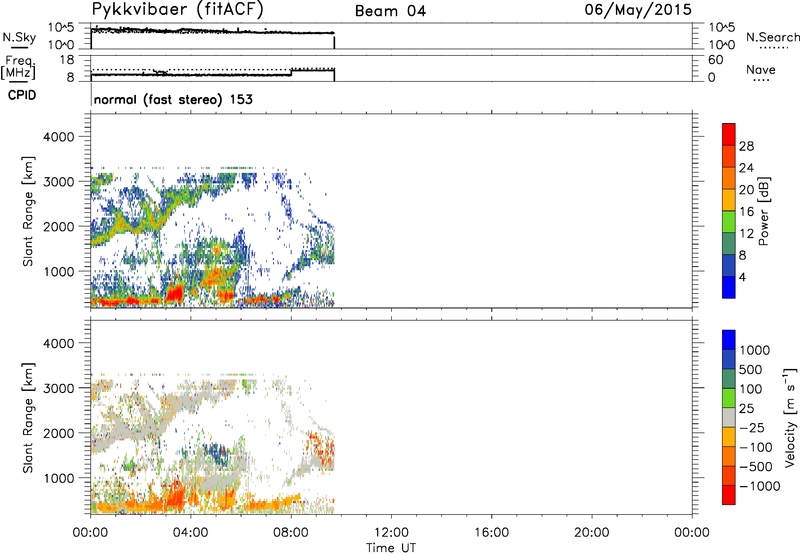
Task: Click the 18 tick on frequency axis
Action: 67,60
